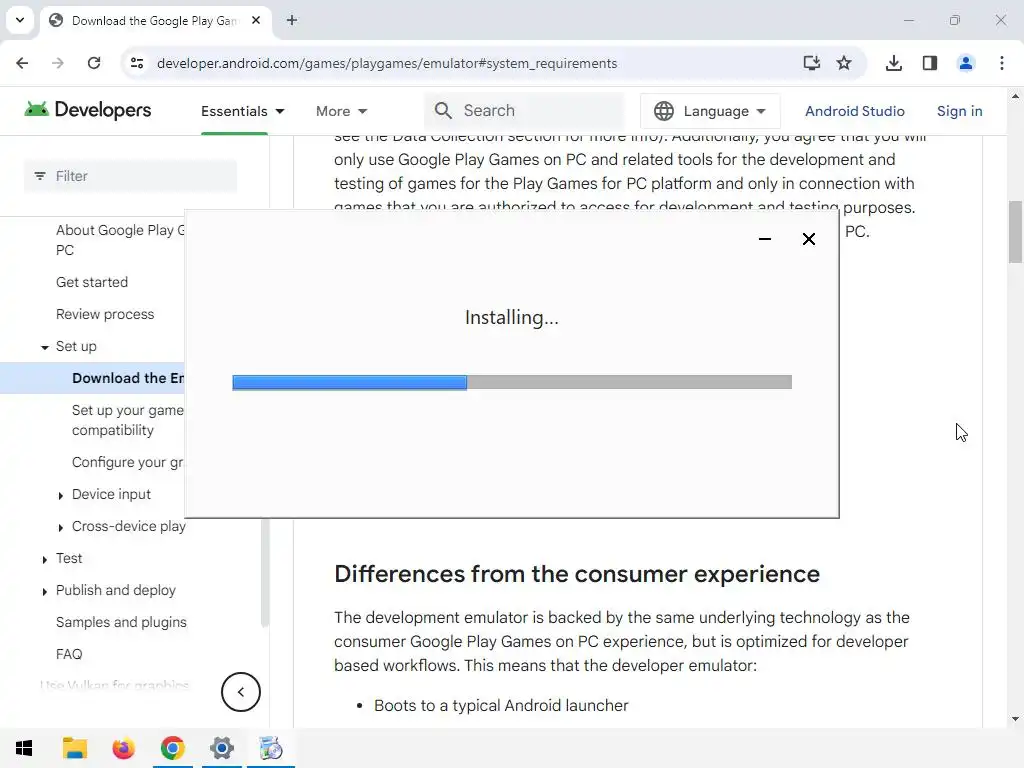Click the filter icon in sidebar

40,176
